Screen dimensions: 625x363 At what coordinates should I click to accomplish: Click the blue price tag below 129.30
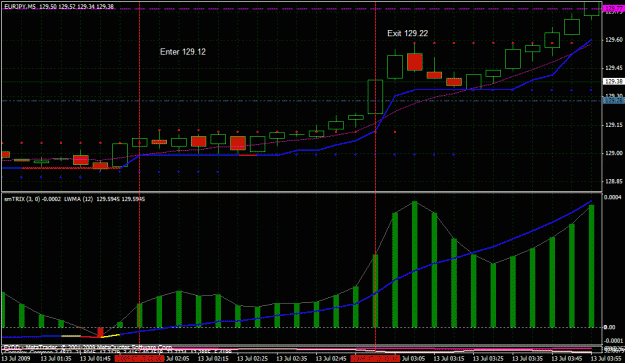(x=614, y=101)
